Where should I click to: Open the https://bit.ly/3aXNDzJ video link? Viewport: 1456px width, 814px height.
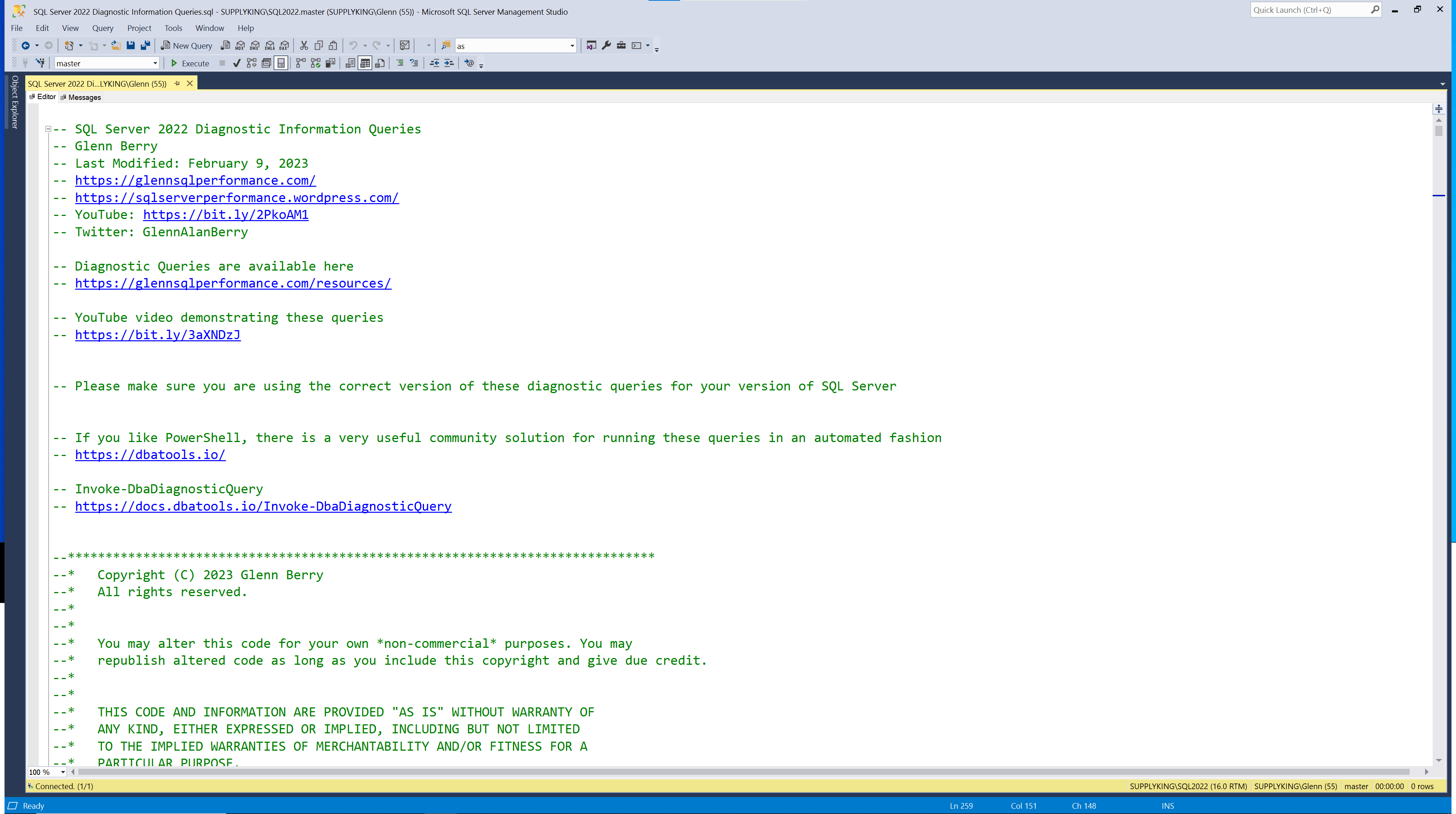[x=158, y=335]
